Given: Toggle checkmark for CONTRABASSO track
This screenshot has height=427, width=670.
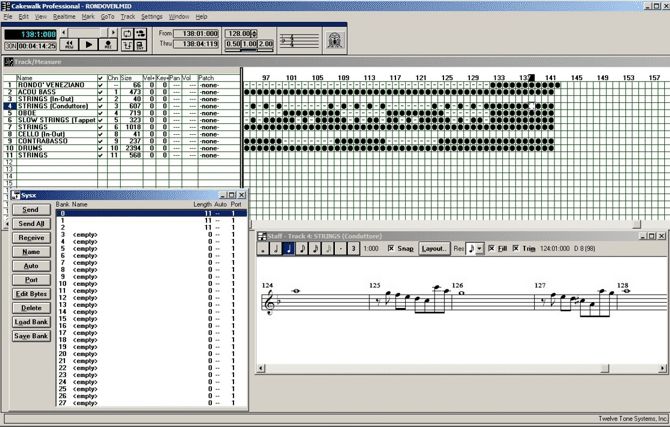Looking at the screenshot, I should (x=100, y=141).
